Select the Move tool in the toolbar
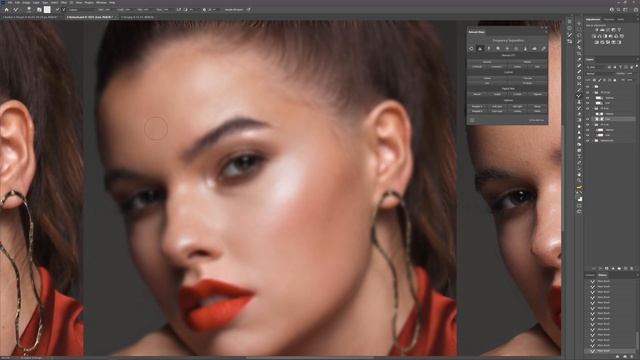Screen dimensions: 640x360 pos(579,23)
